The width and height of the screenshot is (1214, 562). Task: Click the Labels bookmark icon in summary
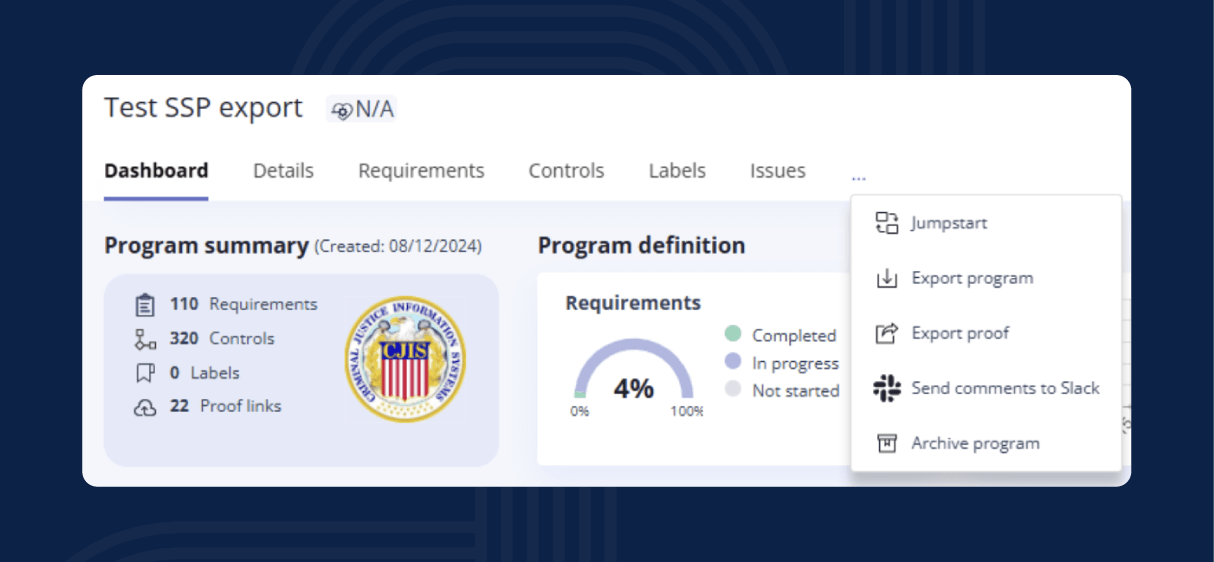point(145,373)
